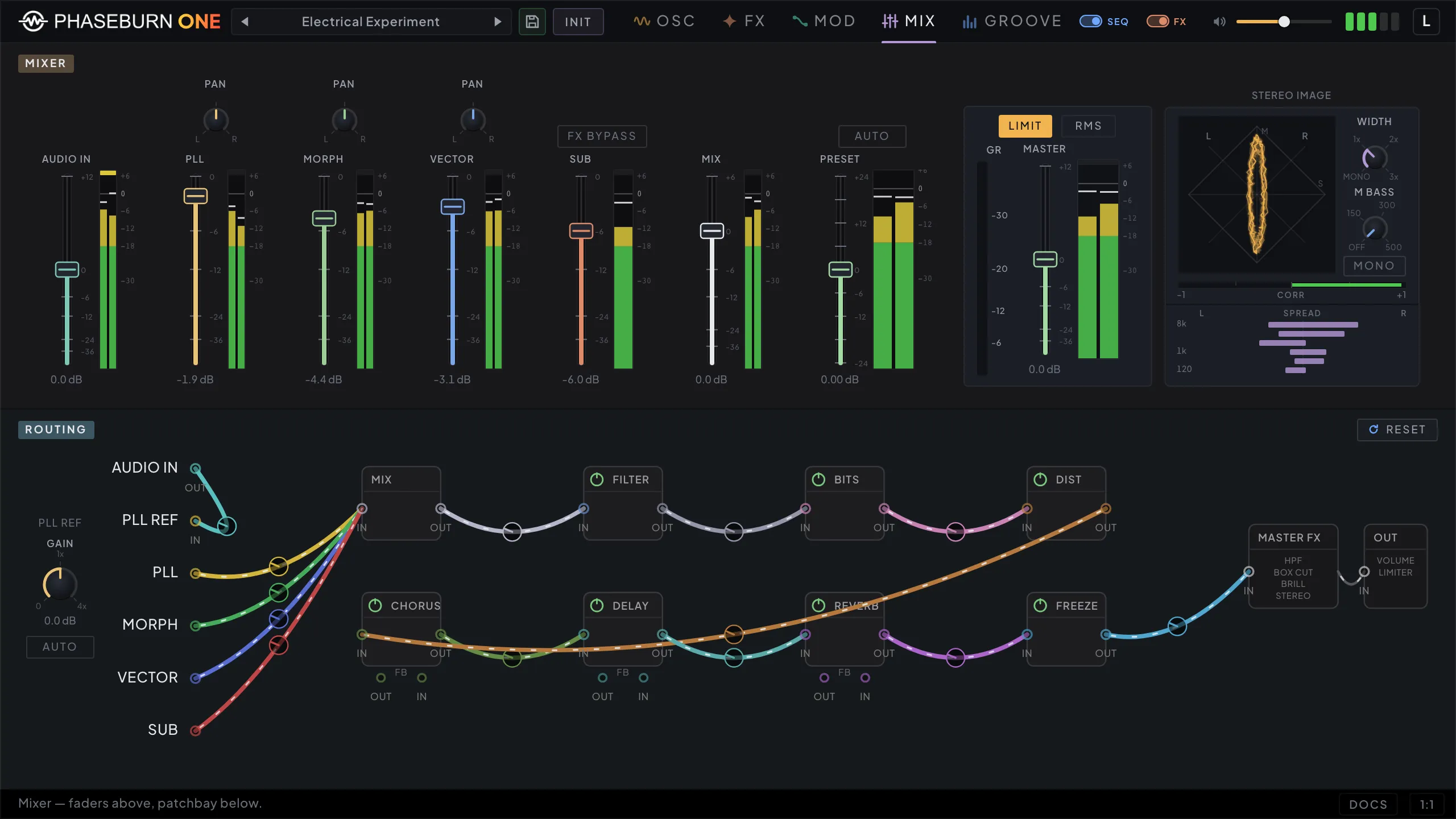Screen dimensions: 1456x819
Task: Click the VECTOR pan knob
Action: click(473, 119)
